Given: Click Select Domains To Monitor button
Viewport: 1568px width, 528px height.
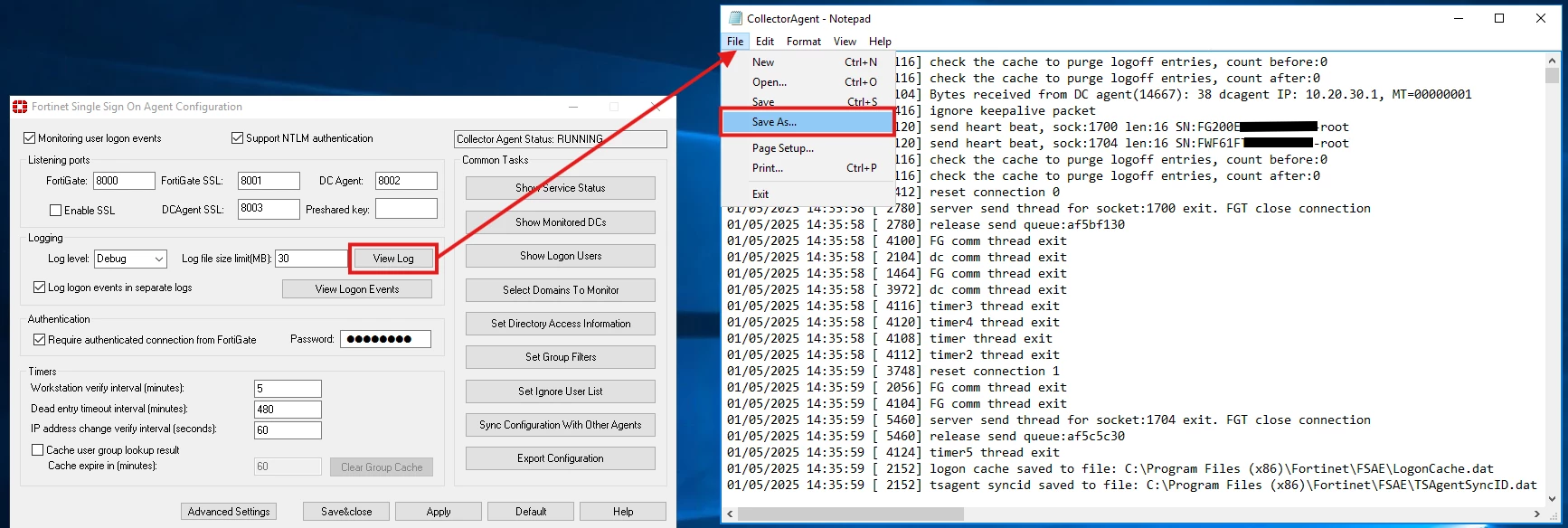Looking at the screenshot, I should 561,290.
